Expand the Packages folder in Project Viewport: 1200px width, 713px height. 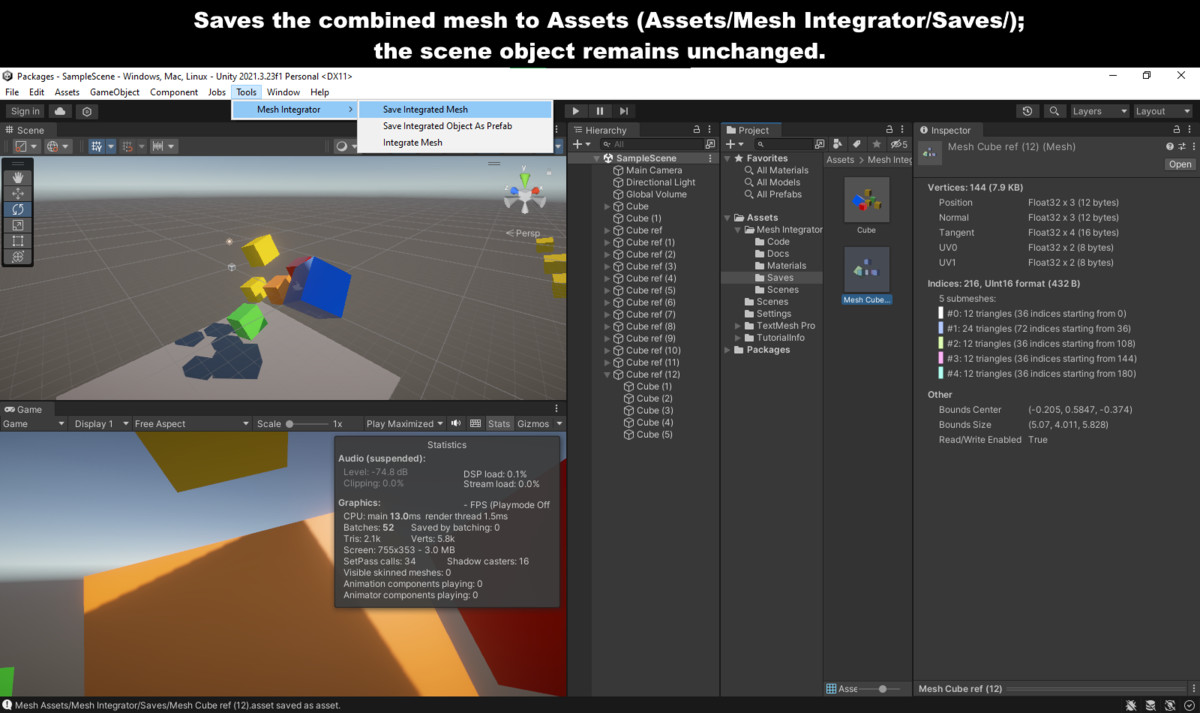727,350
